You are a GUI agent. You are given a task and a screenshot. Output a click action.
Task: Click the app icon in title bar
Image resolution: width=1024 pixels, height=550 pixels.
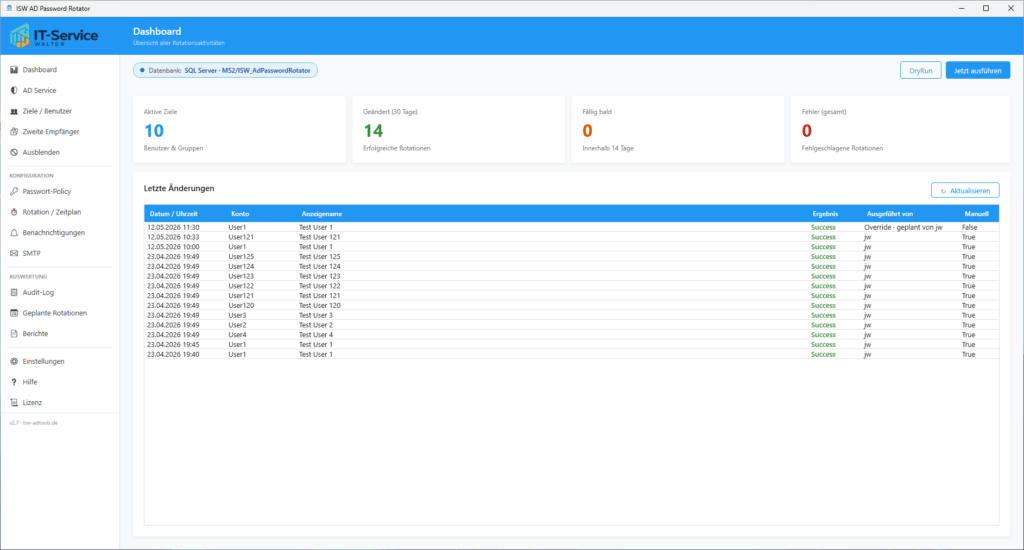9,8
